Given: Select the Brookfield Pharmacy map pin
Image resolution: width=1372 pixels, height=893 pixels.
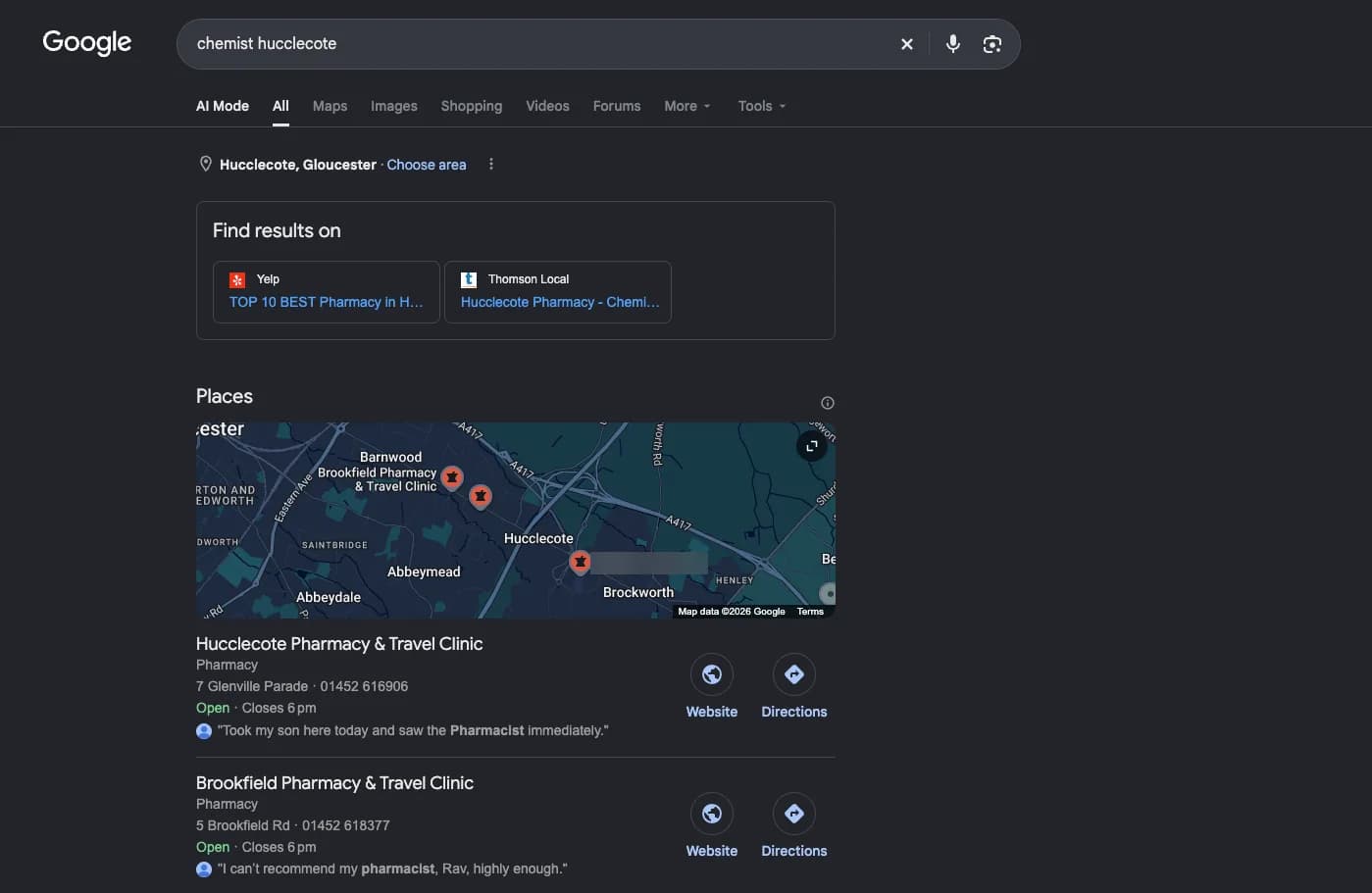Looking at the screenshot, I should tap(452, 477).
